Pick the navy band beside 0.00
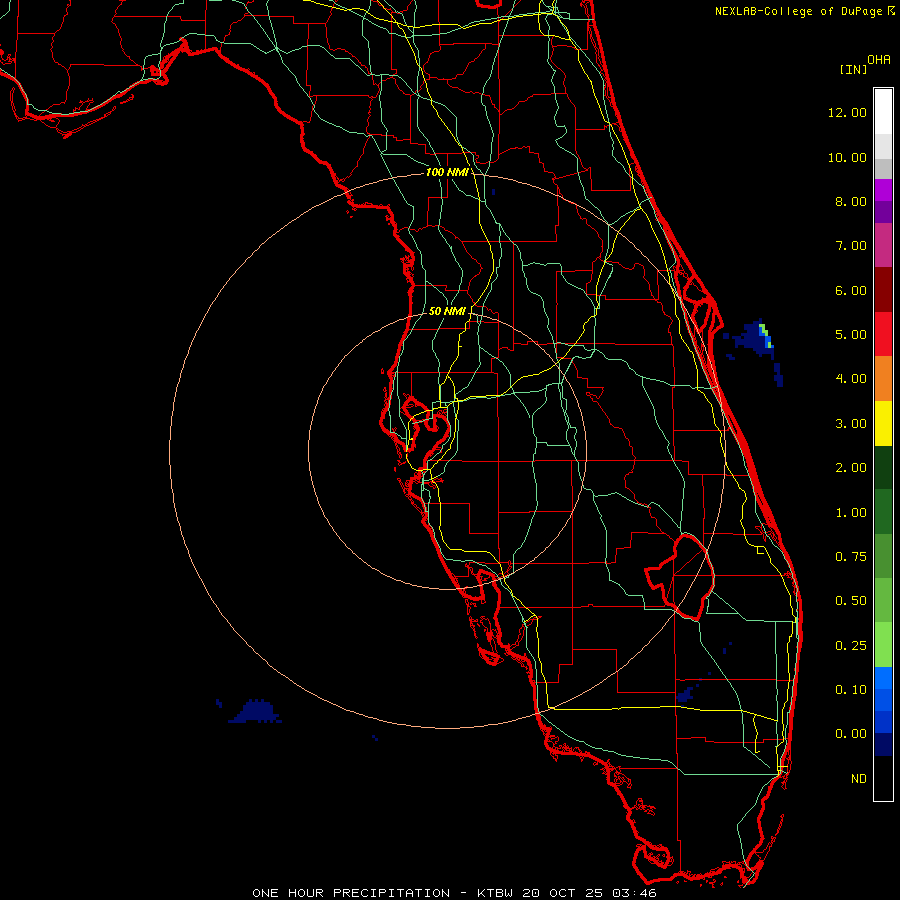The width and height of the screenshot is (900, 900). 883,744
